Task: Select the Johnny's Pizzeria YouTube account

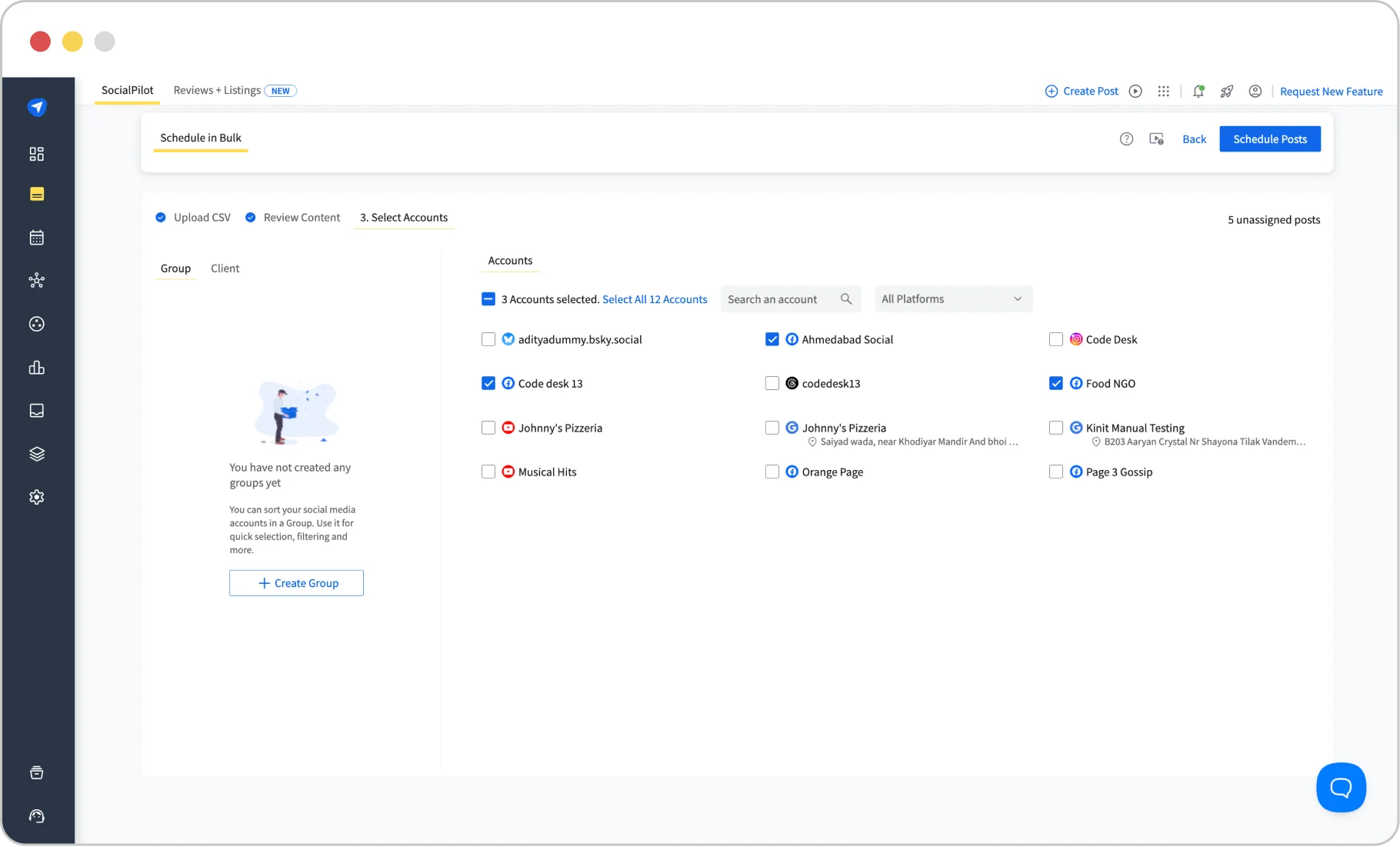Action: tap(488, 428)
